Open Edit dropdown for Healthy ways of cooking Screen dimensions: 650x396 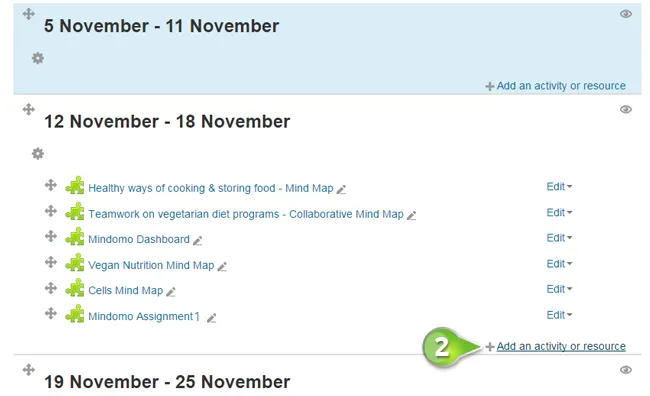(559, 187)
